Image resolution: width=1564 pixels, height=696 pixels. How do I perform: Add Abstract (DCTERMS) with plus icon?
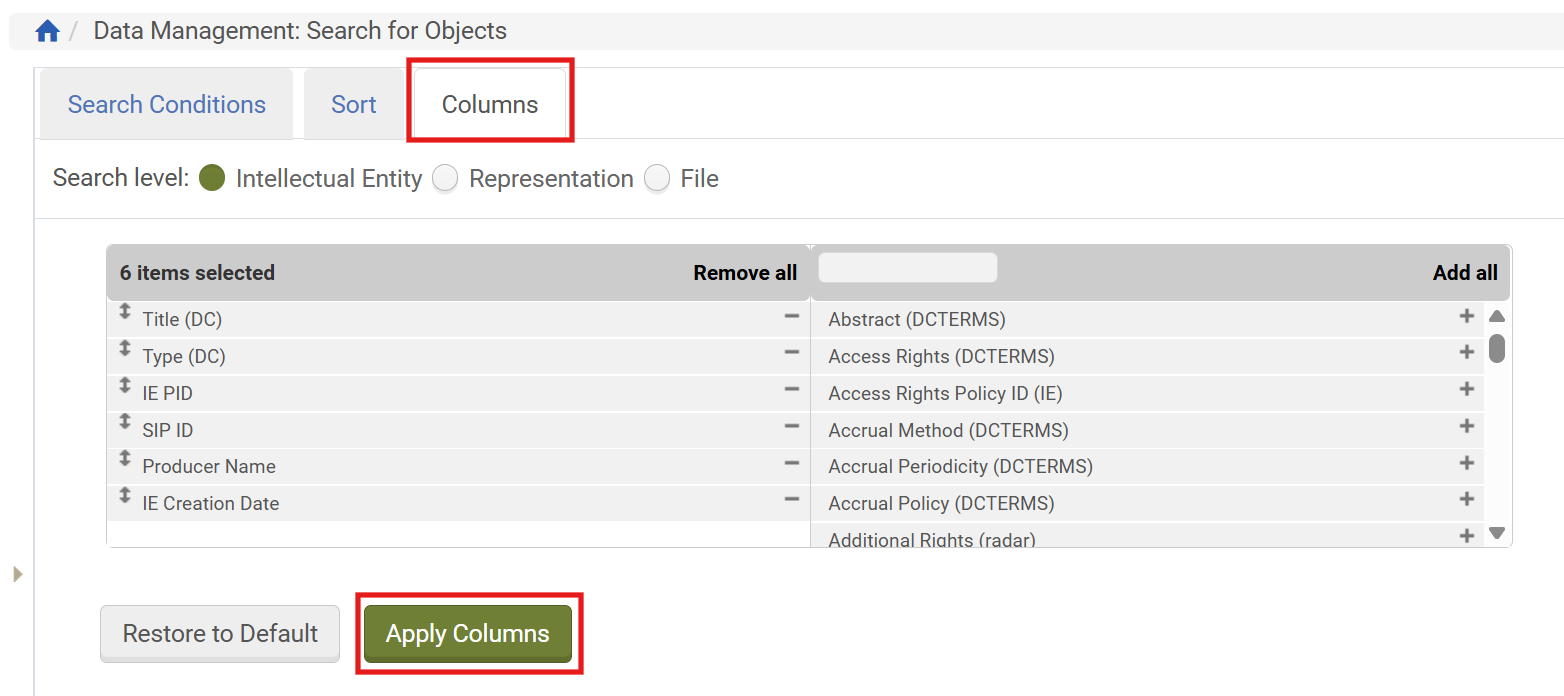click(1466, 316)
